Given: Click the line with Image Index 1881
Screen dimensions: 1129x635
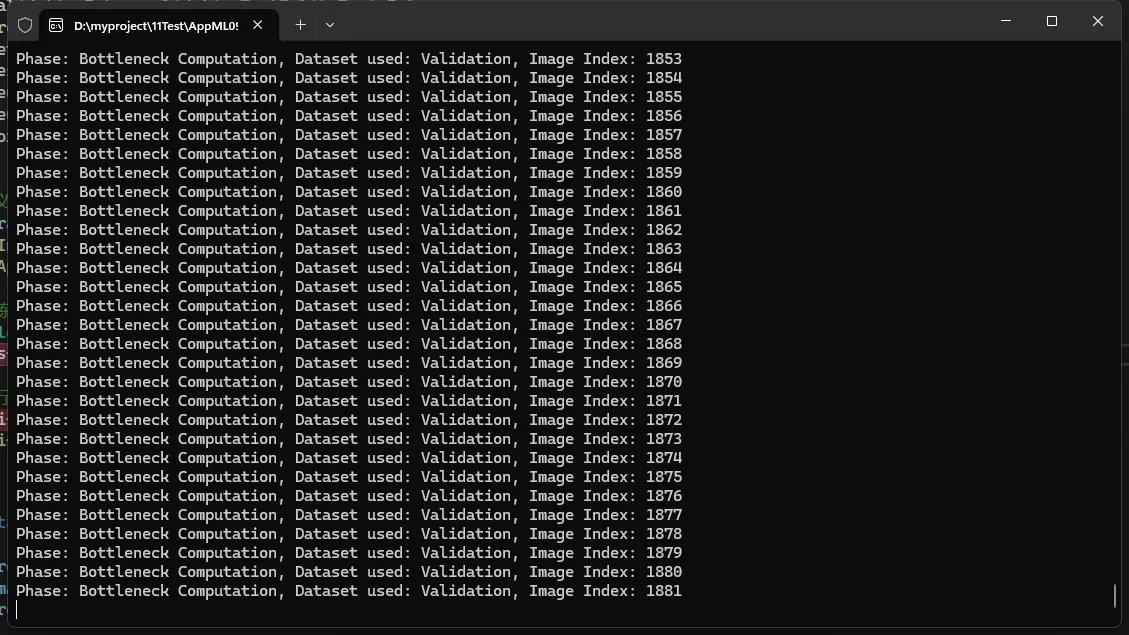Looking at the screenshot, I should click(348, 591).
